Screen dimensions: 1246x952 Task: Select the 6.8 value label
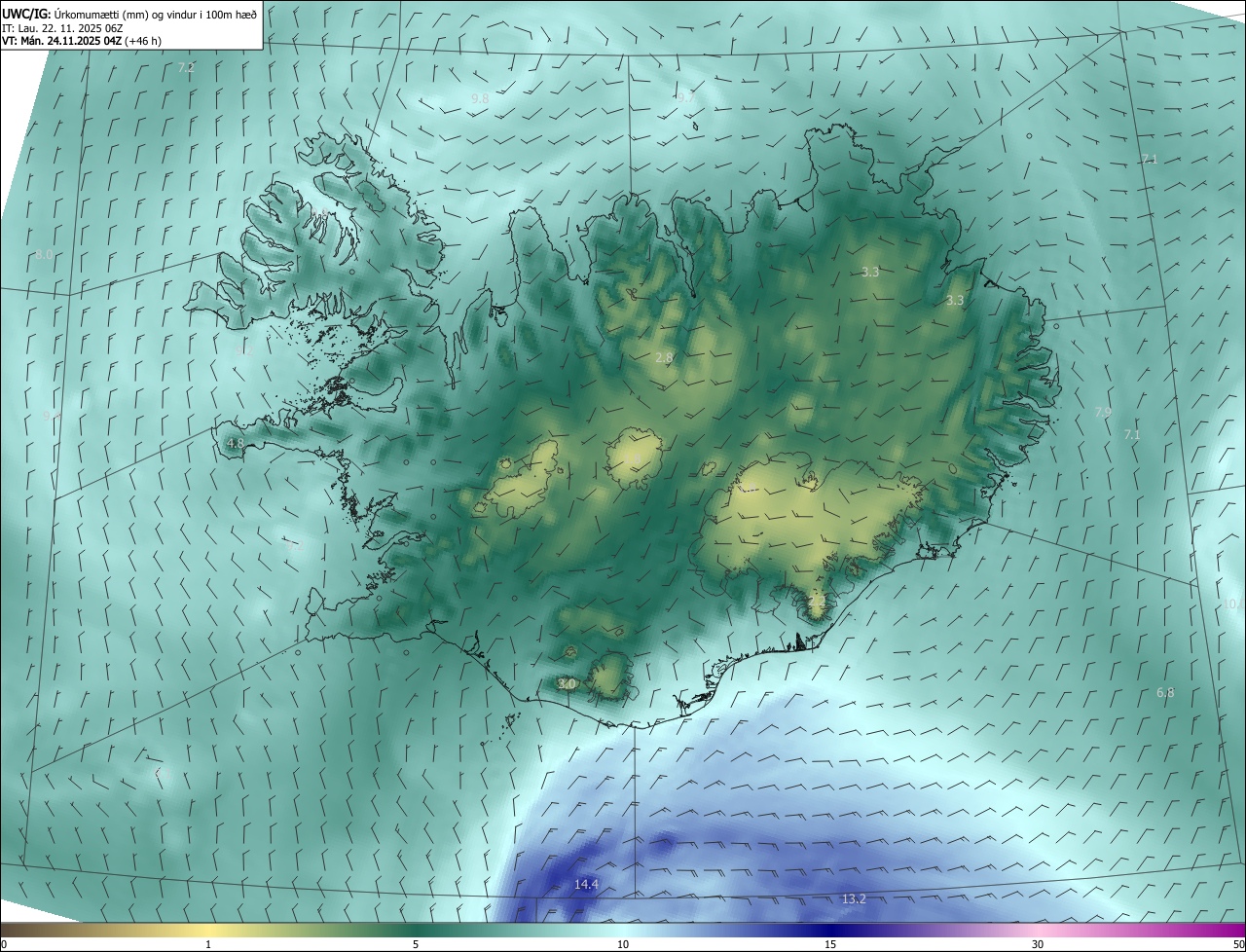1165,693
